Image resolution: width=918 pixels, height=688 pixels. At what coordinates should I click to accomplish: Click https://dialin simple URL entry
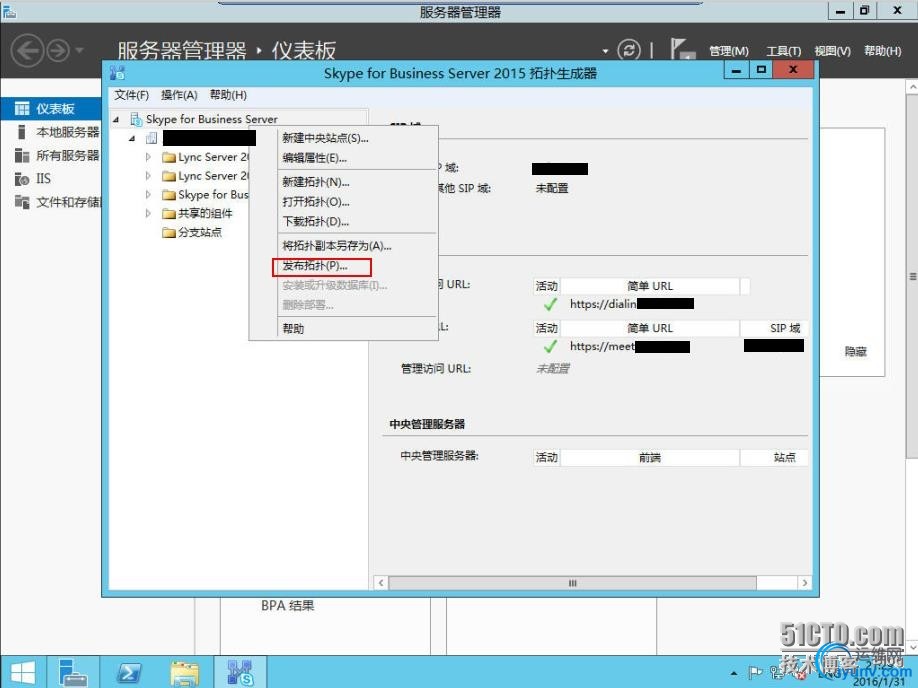[x=631, y=303]
